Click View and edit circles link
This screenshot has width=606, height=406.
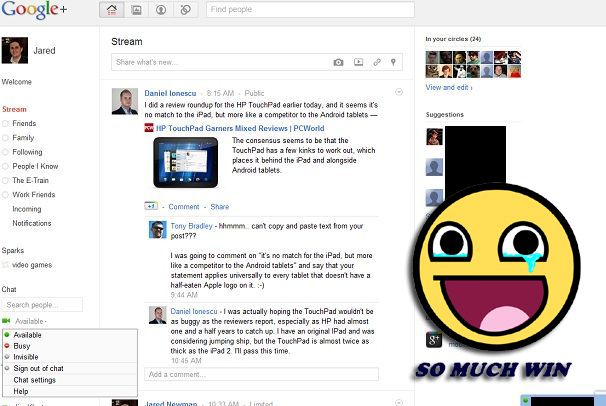449,87
